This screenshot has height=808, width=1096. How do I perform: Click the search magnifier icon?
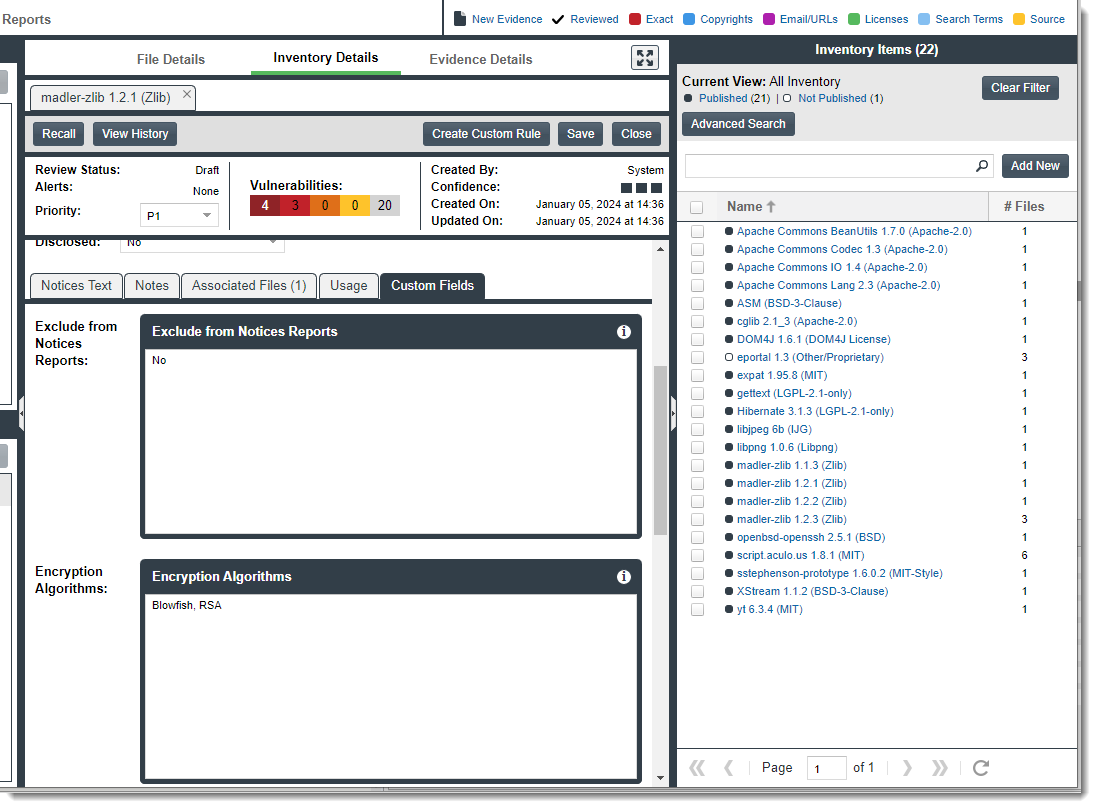982,167
